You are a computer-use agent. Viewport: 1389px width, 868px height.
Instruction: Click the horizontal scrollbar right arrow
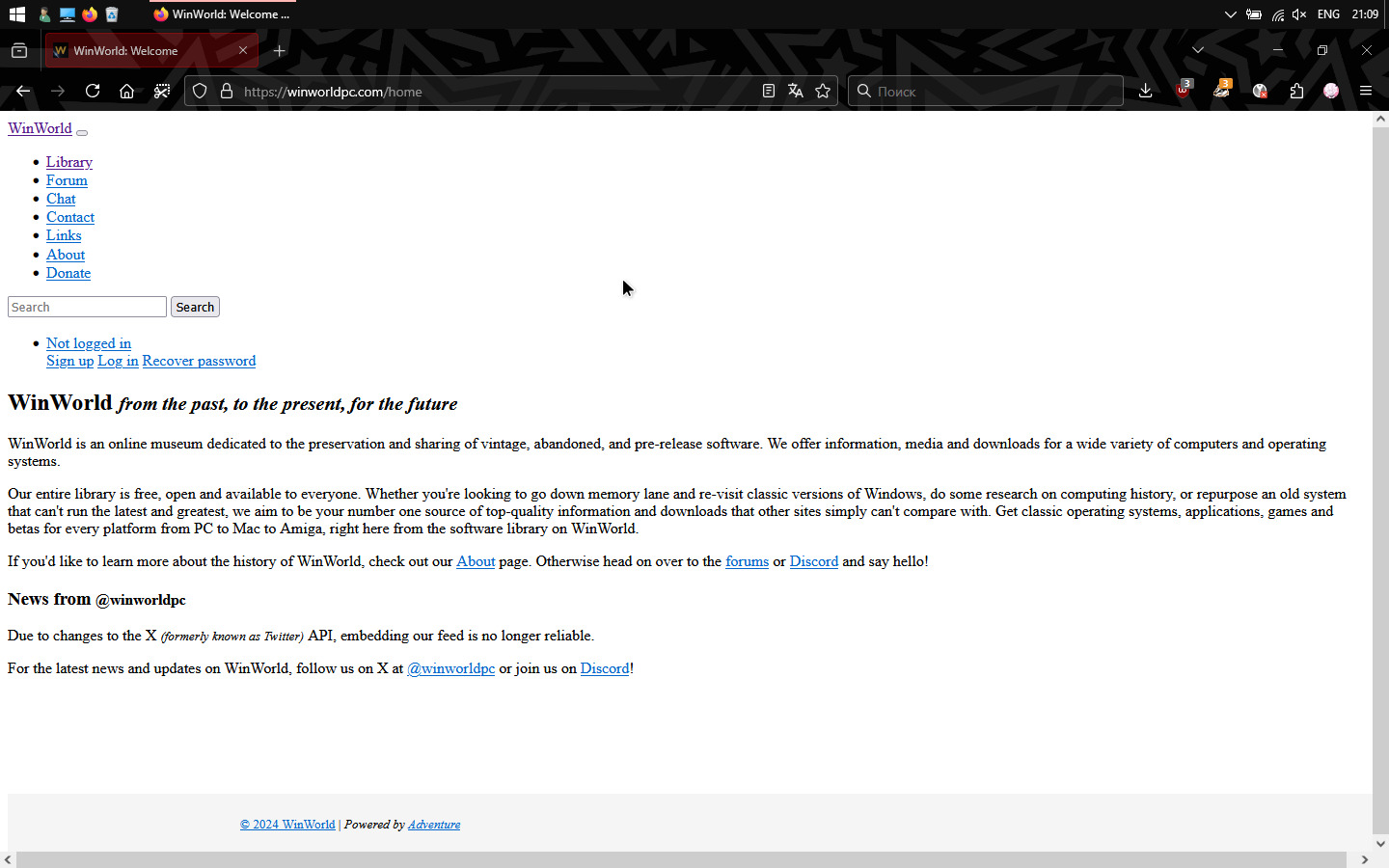click(x=1364, y=859)
